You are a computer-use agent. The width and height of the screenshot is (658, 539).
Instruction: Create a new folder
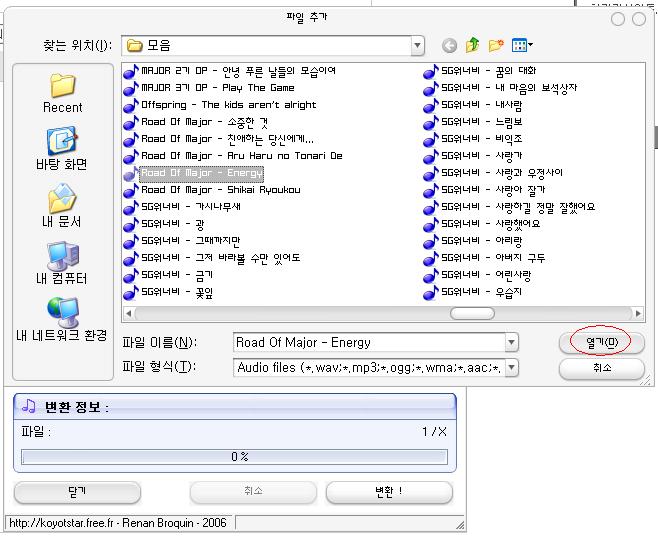[496, 45]
